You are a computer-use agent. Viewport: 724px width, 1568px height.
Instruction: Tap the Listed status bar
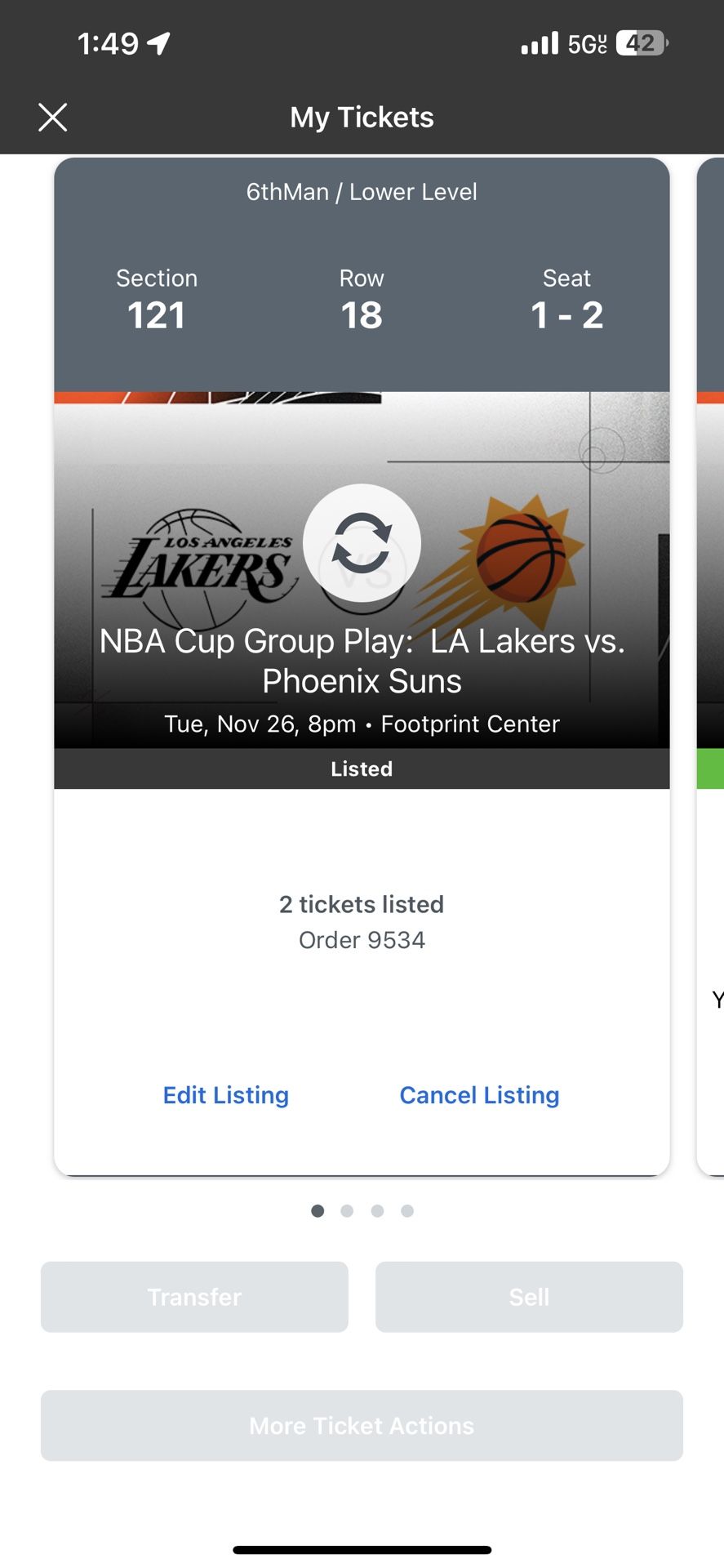(x=362, y=769)
